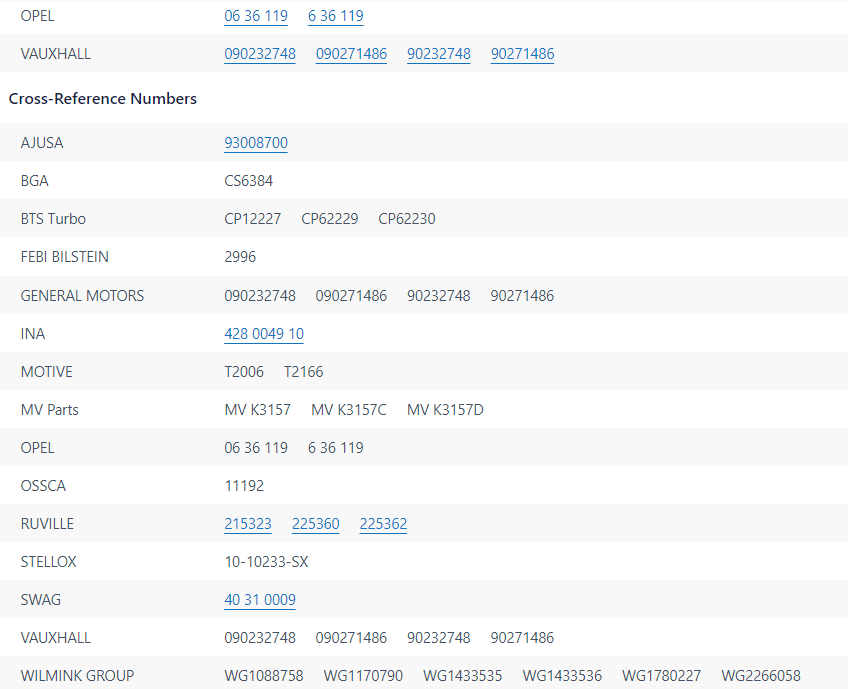
Task: Follow RUVILLE link 215323
Action: pyautogui.click(x=248, y=524)
